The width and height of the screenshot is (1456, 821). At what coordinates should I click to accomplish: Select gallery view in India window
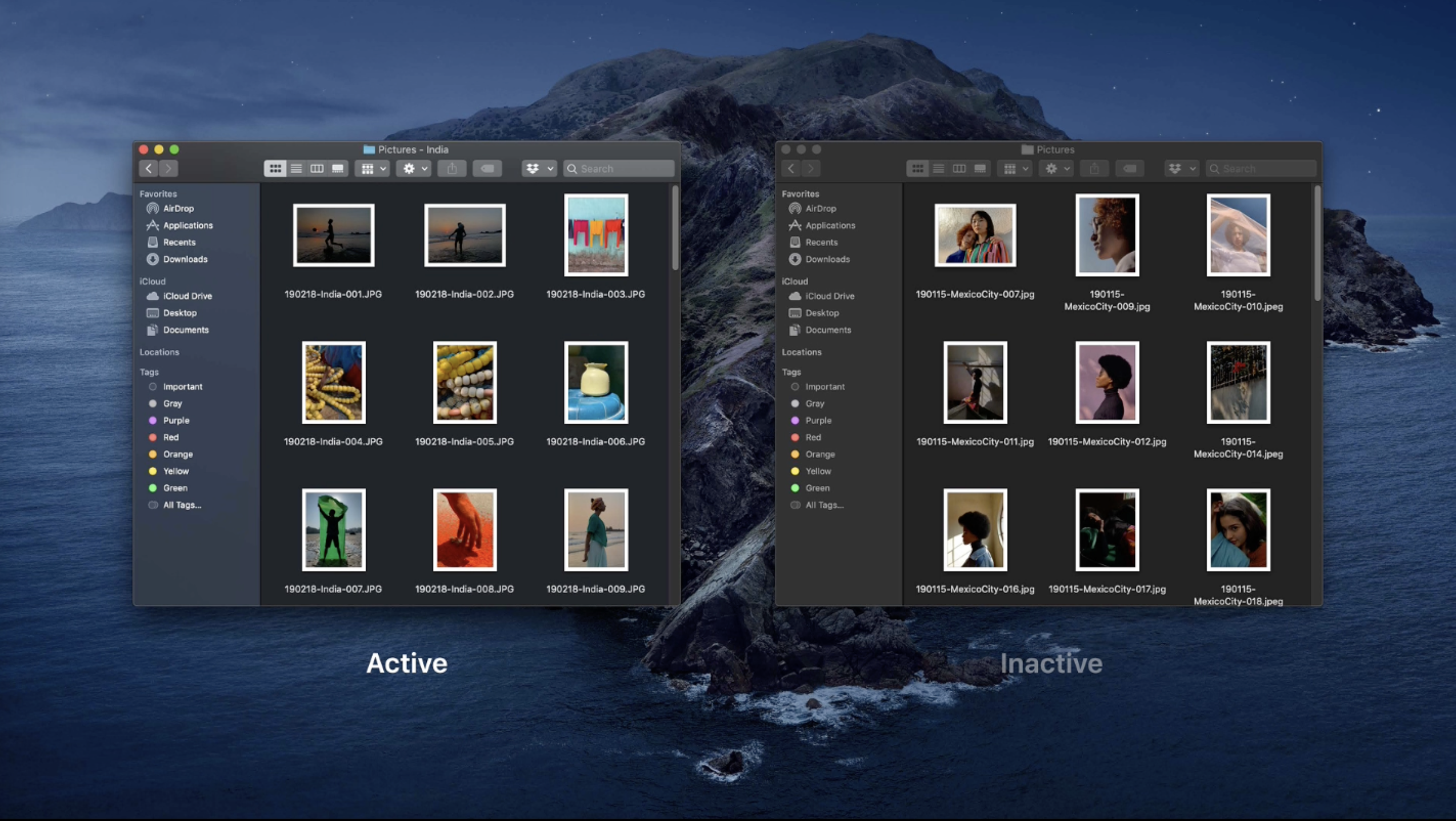click(338, 169)
